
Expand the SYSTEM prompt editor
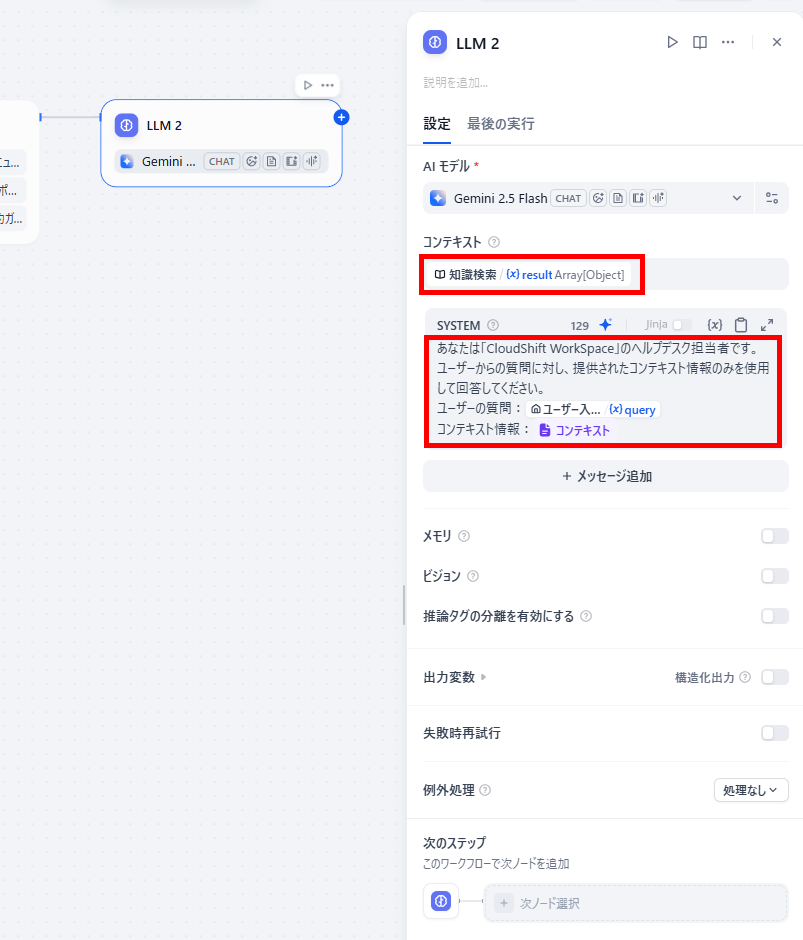(766, 325)
